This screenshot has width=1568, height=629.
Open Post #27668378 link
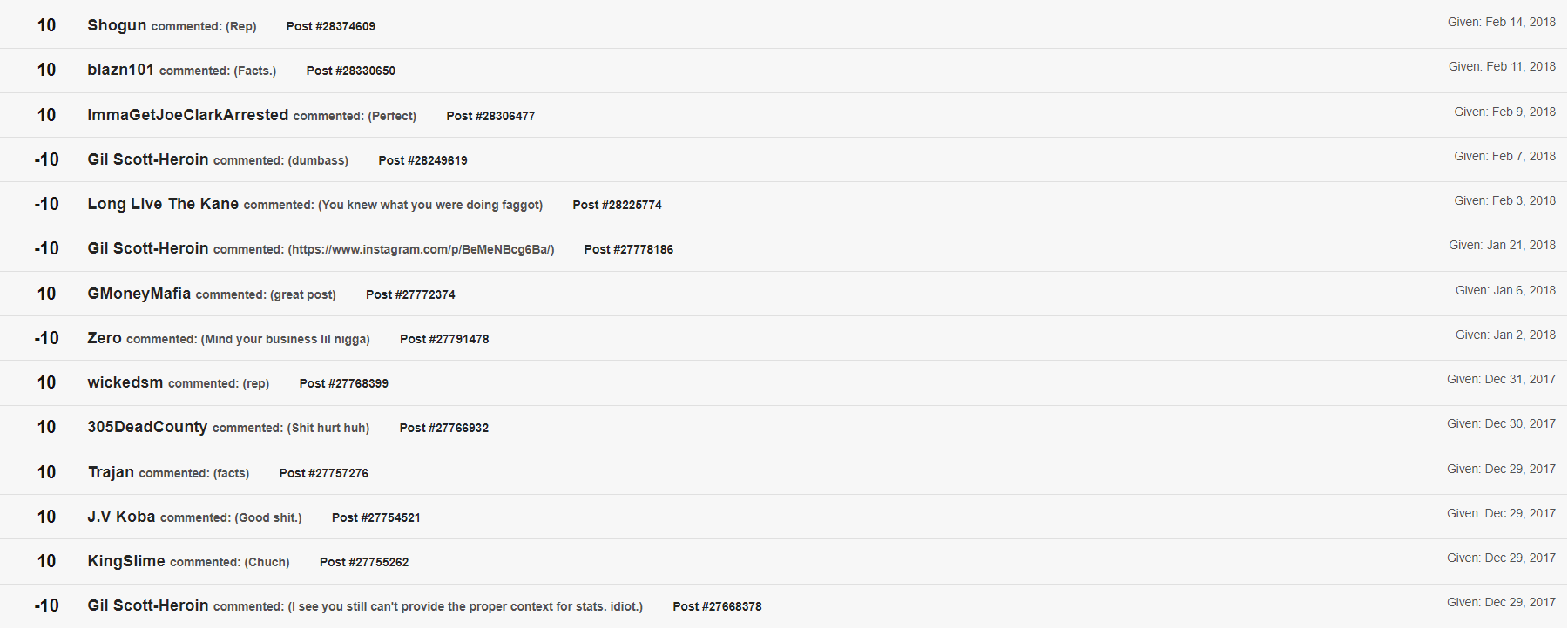pos(718,606)
